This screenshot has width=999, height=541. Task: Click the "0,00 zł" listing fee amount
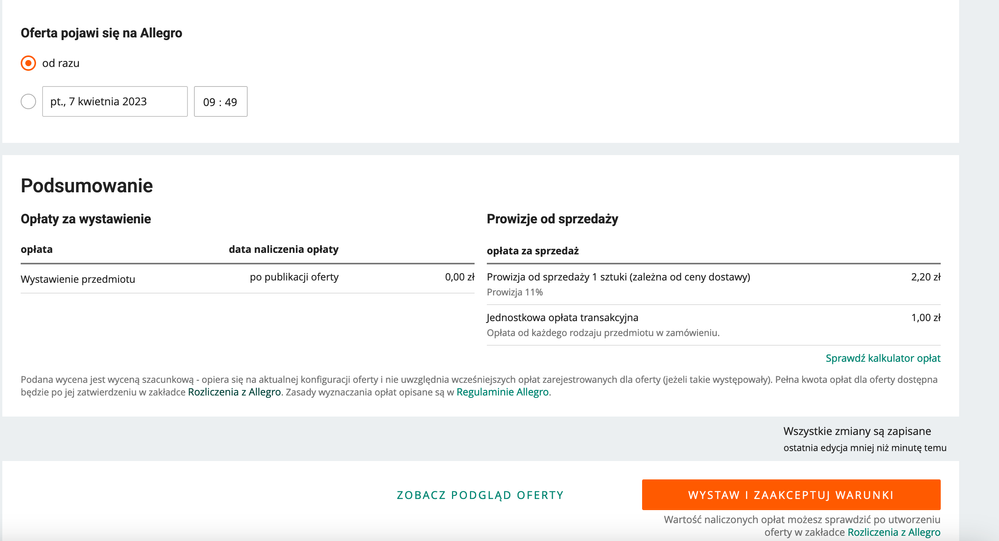459,277
